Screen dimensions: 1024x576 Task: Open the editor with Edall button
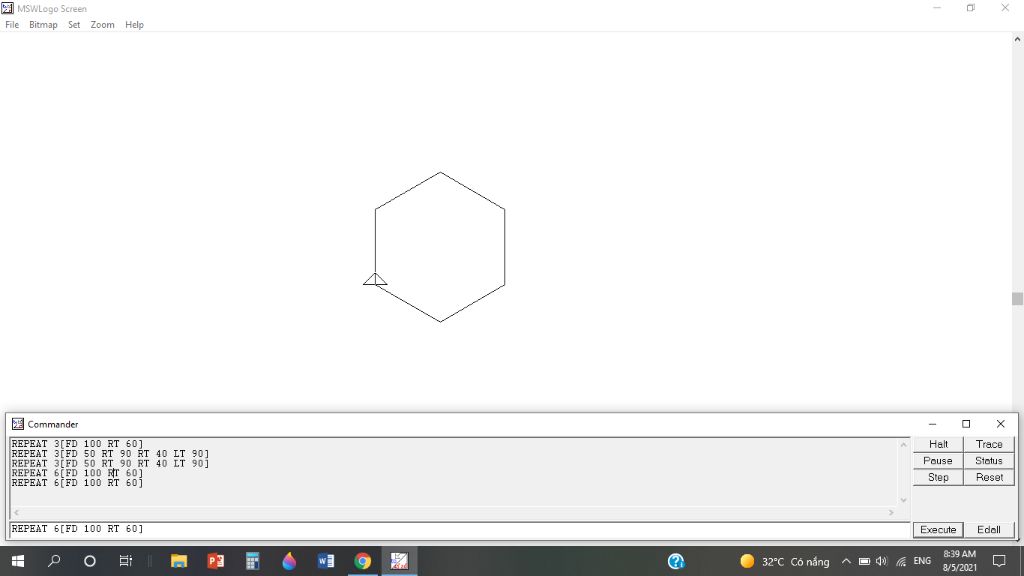[989, 530]
